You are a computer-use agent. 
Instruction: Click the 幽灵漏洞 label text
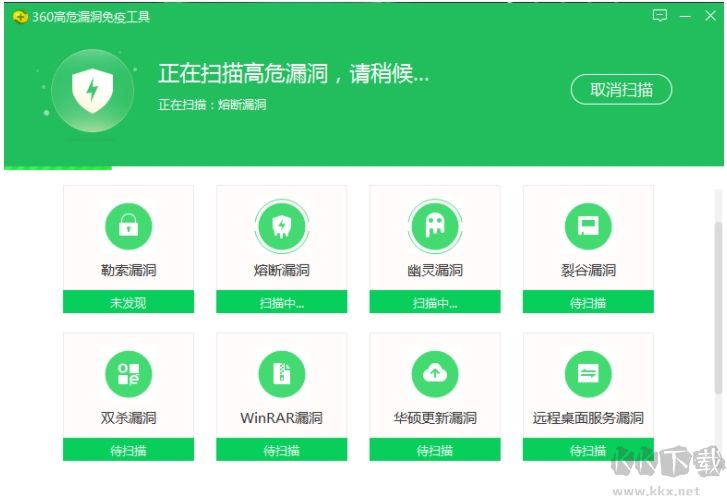click(x=435, y=270)
